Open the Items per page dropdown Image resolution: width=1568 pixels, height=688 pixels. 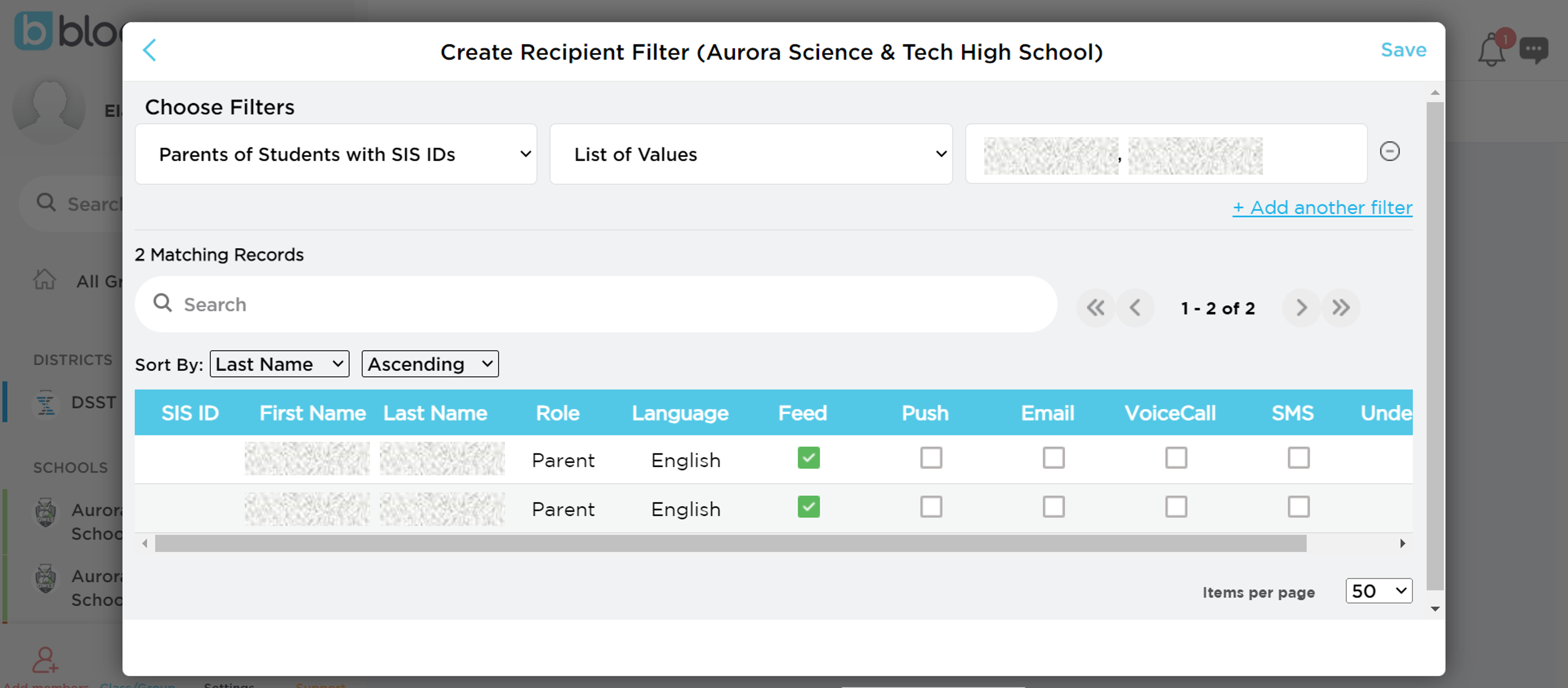click(1379, 591)
